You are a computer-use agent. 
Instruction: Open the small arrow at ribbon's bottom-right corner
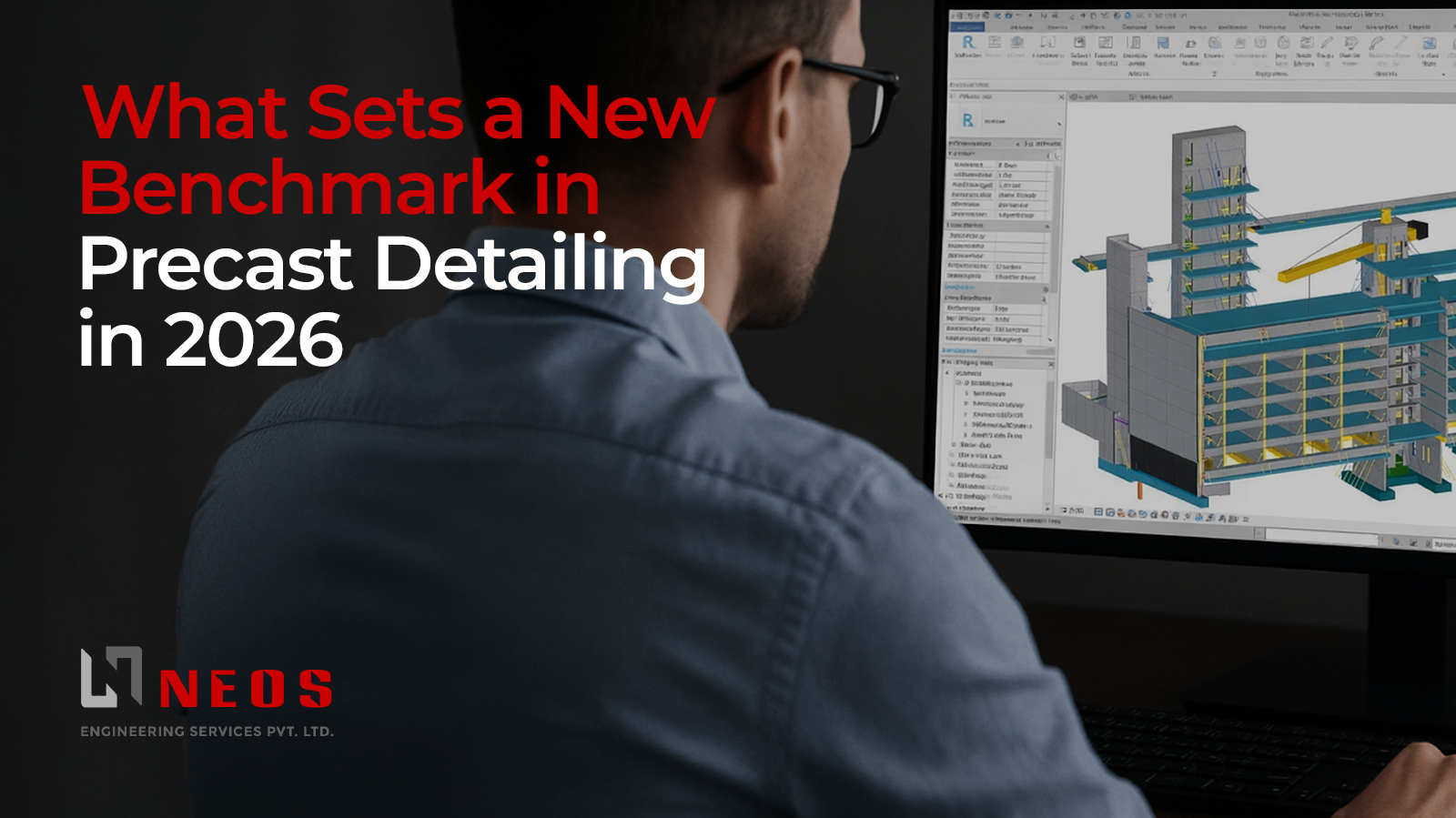pos(1443,75)
